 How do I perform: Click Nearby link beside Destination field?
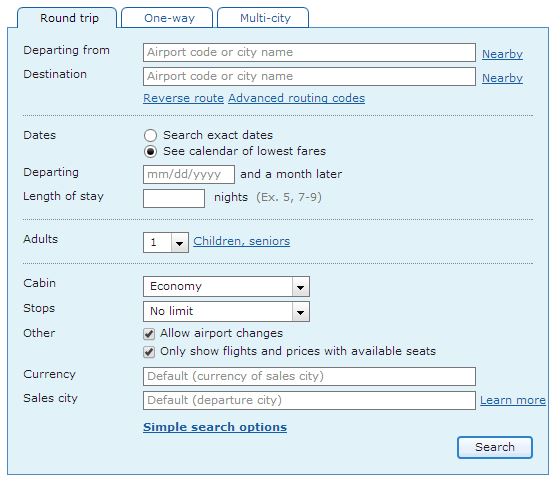(502, 78)
